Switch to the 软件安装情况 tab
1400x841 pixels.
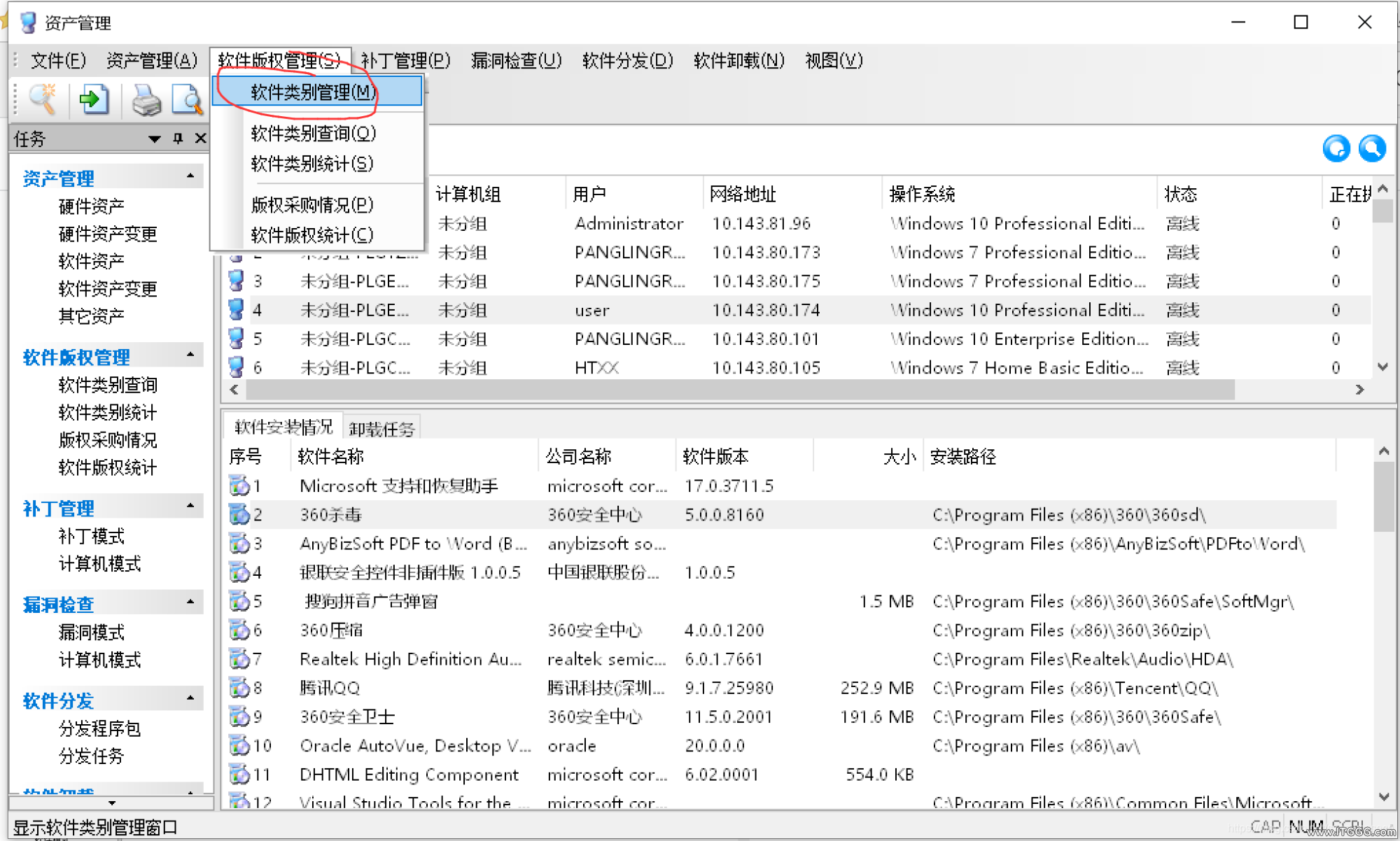point(283,427)
